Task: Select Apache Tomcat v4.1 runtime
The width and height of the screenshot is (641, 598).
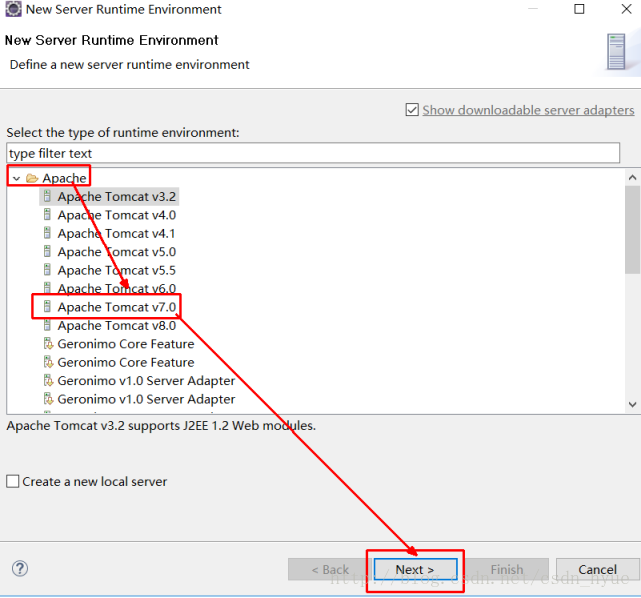Action: click(x=116, y=233)
